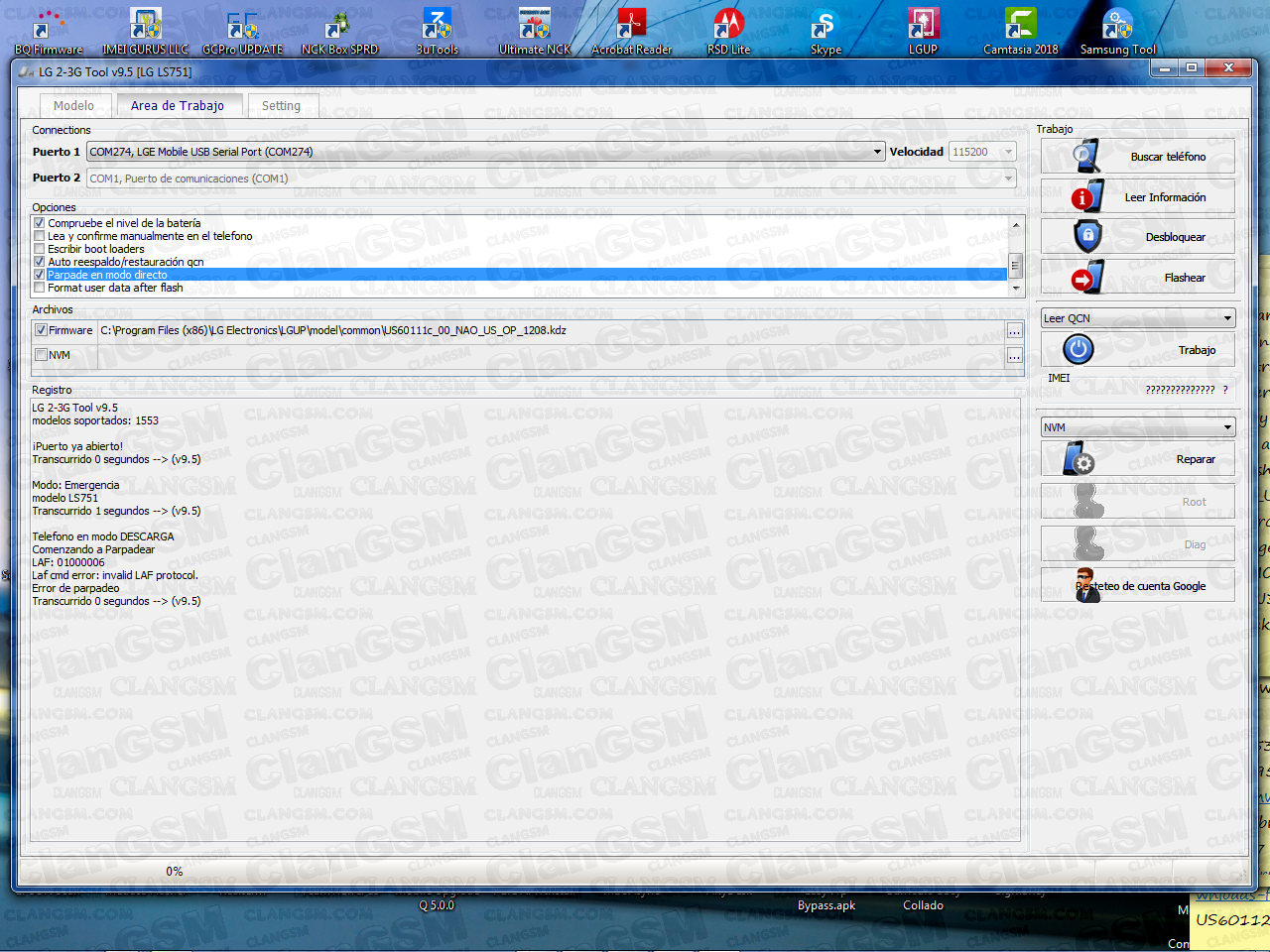Toggle Auto reespaldo/restauración qcn
The width and height of the screenshot is (1270, 952).
coord(40,262)
